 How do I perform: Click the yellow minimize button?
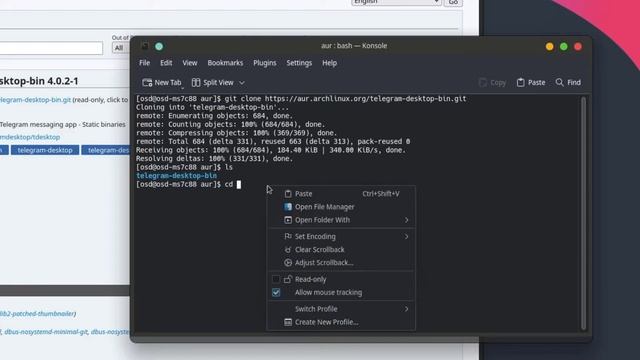pyautogui.click(x=549, y=47)
